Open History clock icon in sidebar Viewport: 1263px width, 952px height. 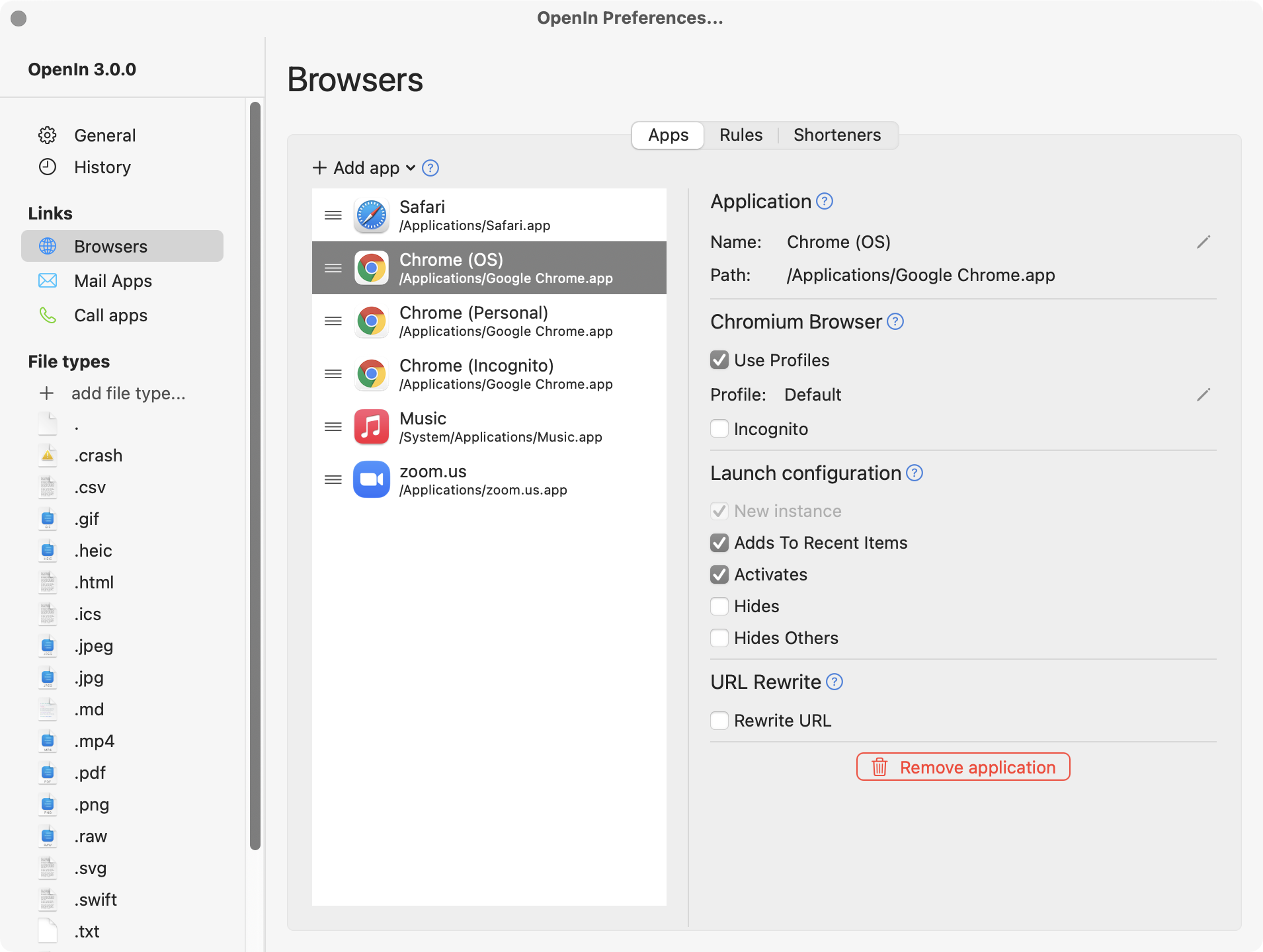click(48, 167)
